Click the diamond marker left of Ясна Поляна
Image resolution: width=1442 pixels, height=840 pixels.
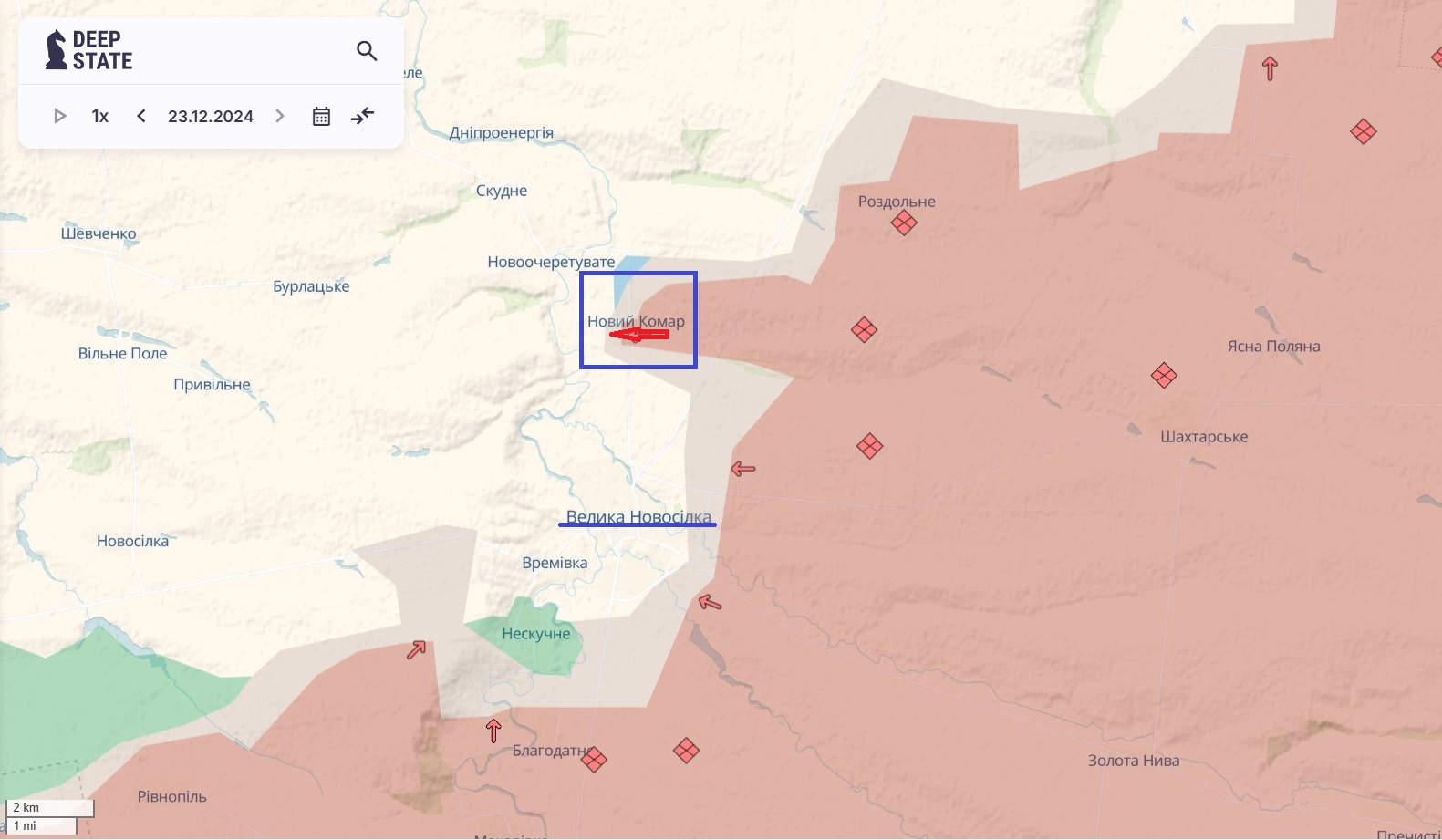(1164, 375)
